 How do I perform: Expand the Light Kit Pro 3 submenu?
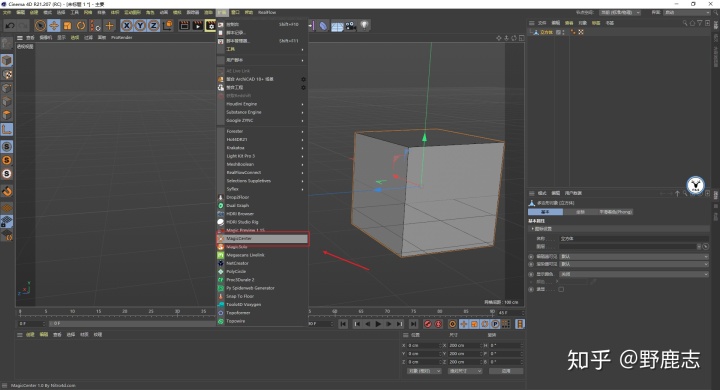[263, 156]
